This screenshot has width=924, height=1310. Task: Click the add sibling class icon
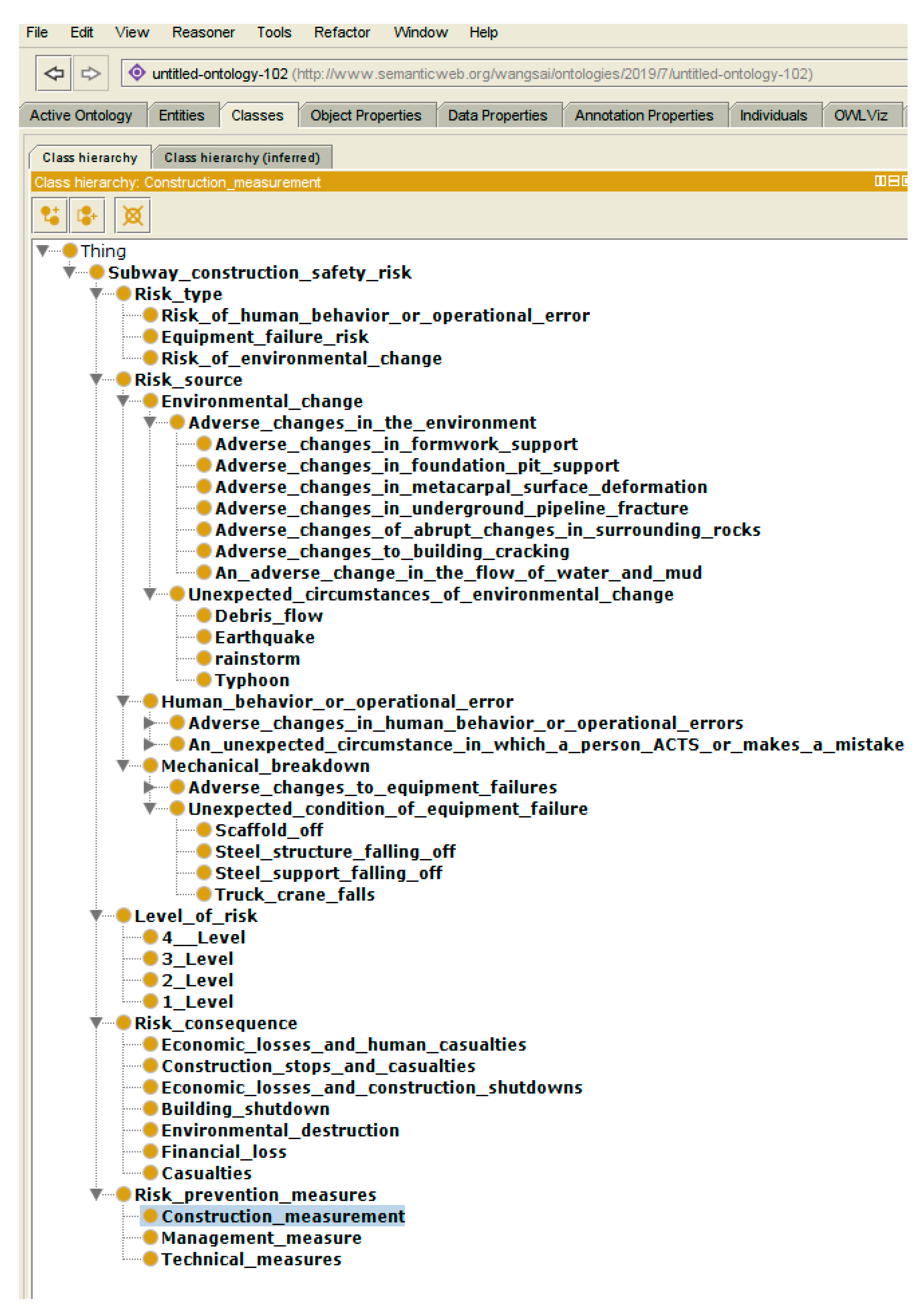click(87, 215)
